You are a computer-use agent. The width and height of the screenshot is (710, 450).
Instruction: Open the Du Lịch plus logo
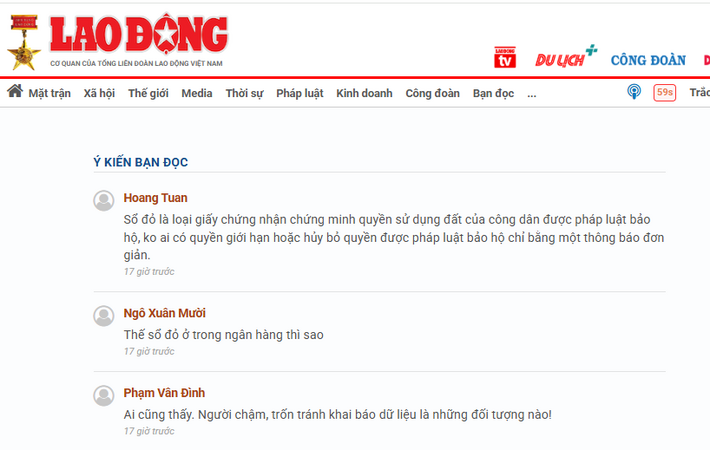pyautogui.click(x=566, y=57)
